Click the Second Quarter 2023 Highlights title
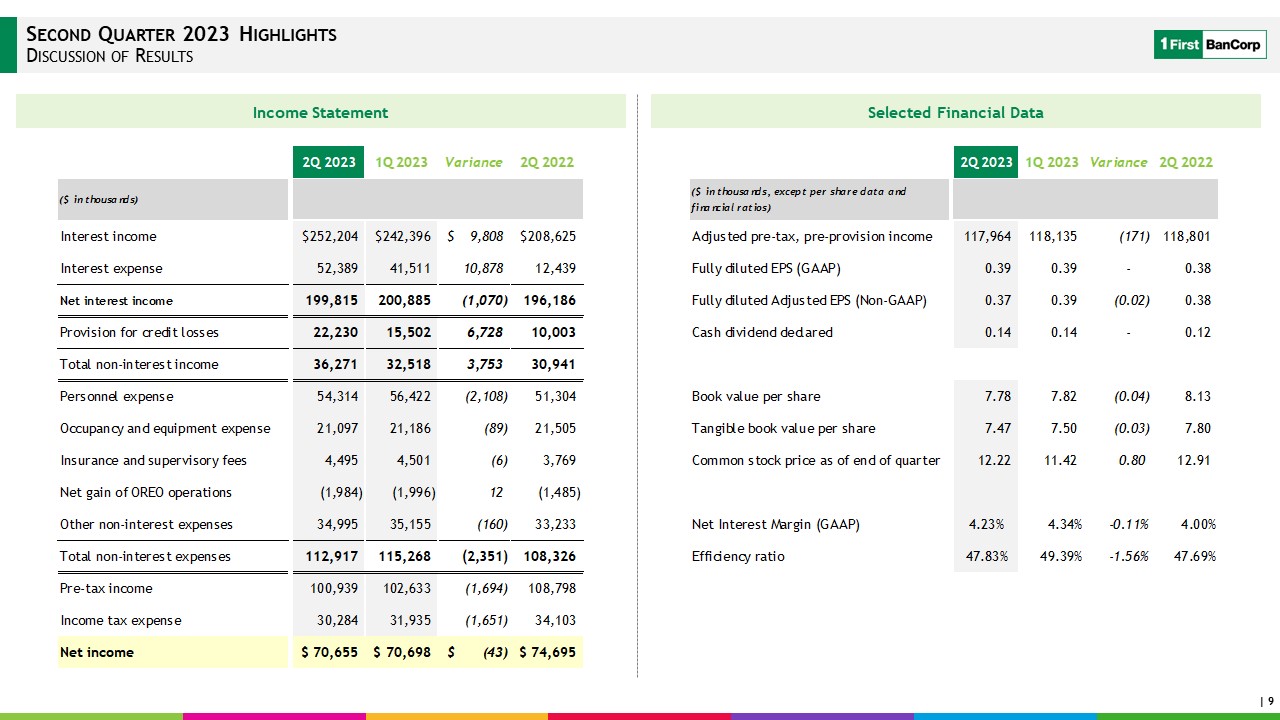This screenshot has height=720, width=1280. point(181,35)
